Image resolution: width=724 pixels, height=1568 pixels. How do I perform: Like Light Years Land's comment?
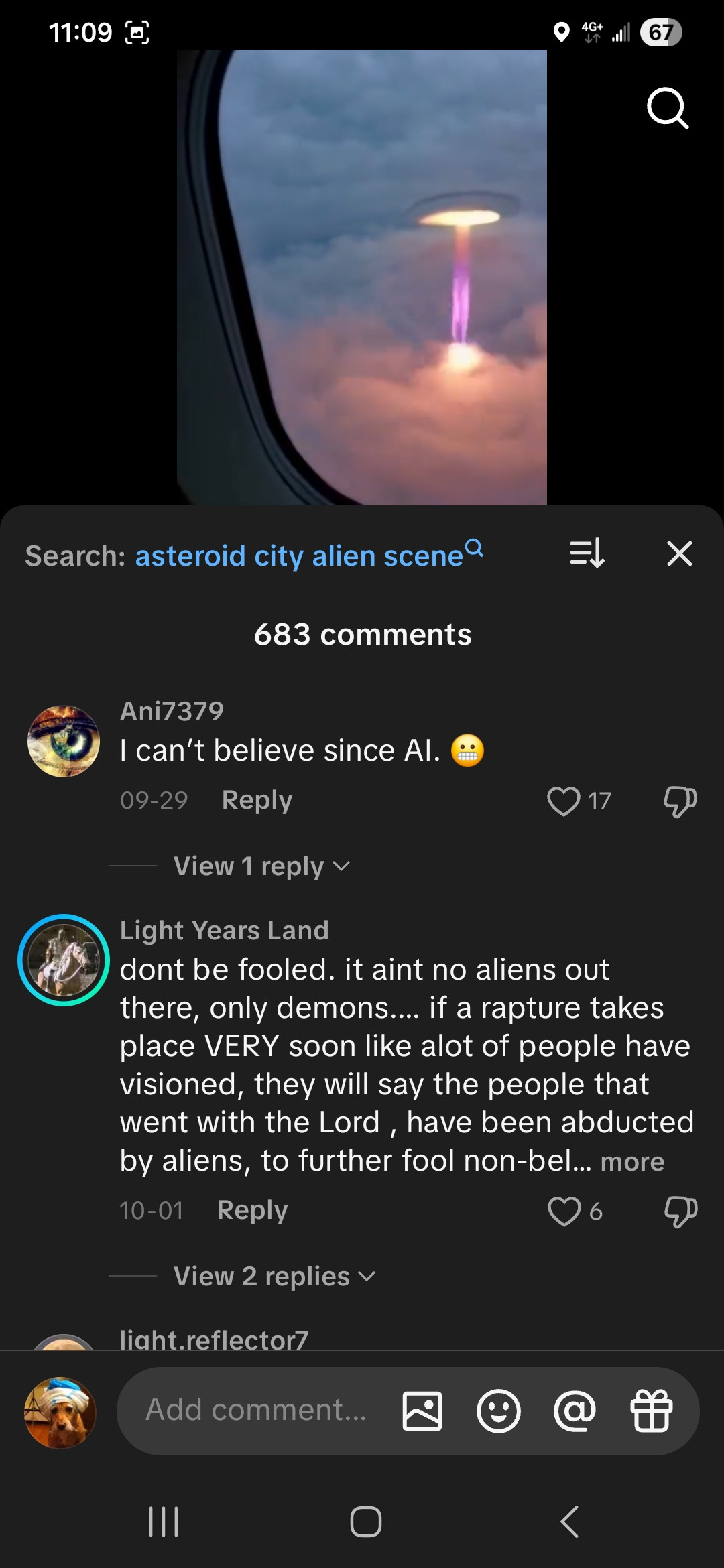564,1211
